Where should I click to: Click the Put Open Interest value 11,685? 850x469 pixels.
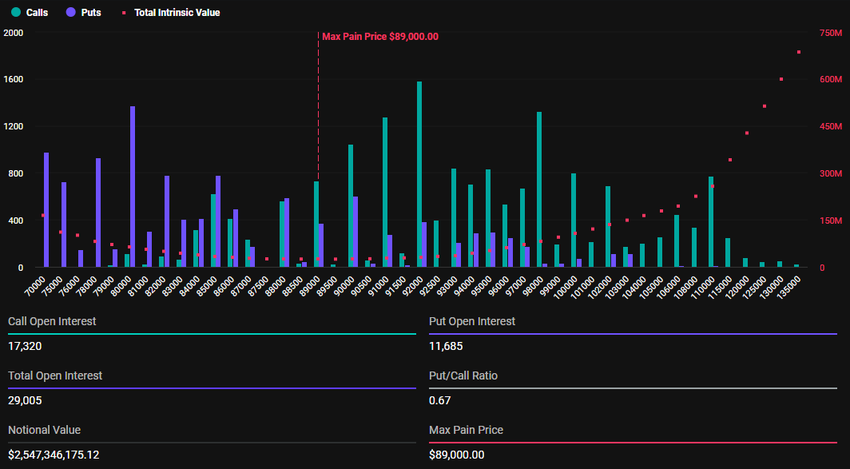[x=446, y=345]
